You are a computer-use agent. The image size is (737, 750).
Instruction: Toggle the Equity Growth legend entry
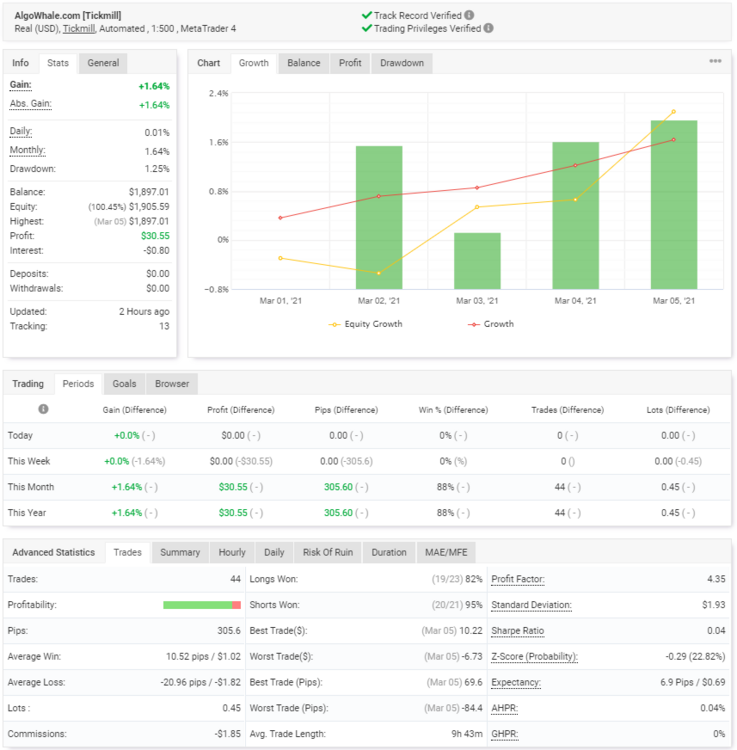(x=365, y=324)
